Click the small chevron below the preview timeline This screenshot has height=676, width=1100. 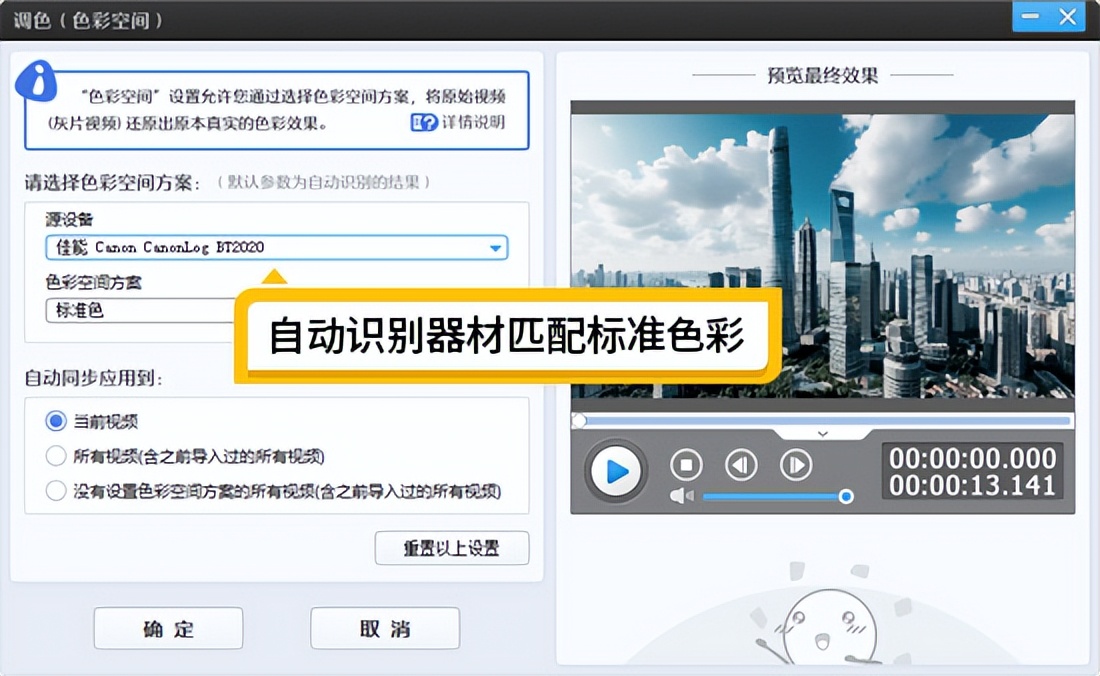(x=822, y=434)
